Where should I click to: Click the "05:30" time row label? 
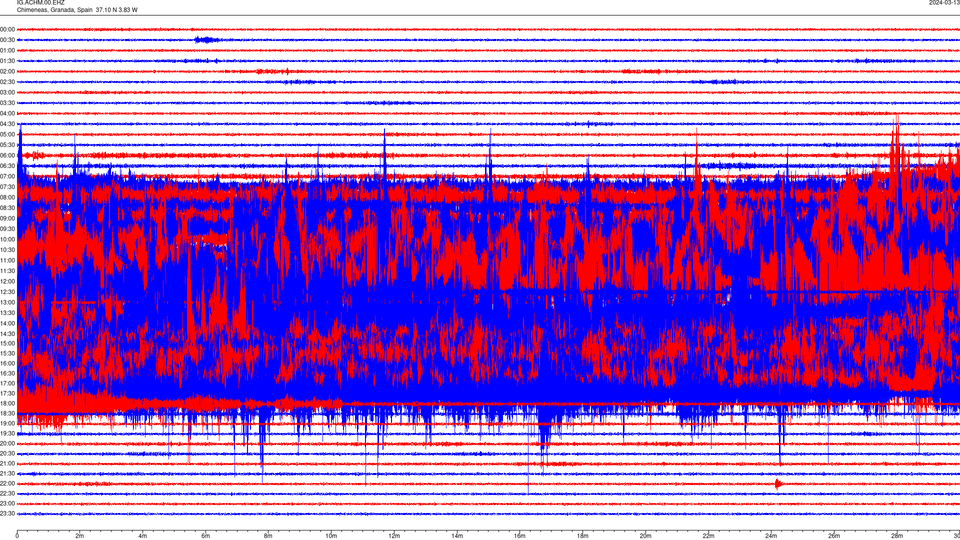coord(7,144)
